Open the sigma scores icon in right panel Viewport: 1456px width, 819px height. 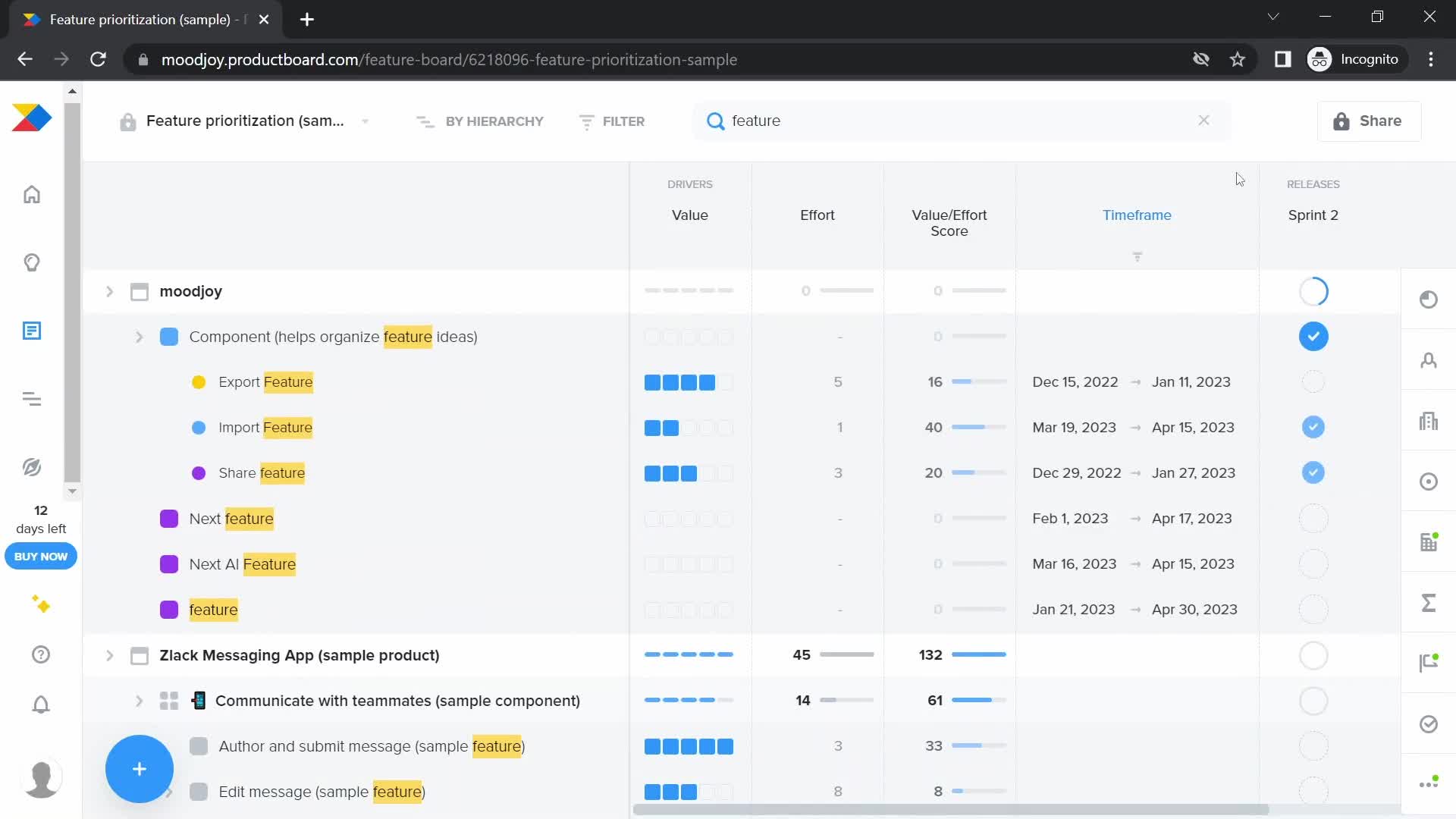coord(1429,603)
